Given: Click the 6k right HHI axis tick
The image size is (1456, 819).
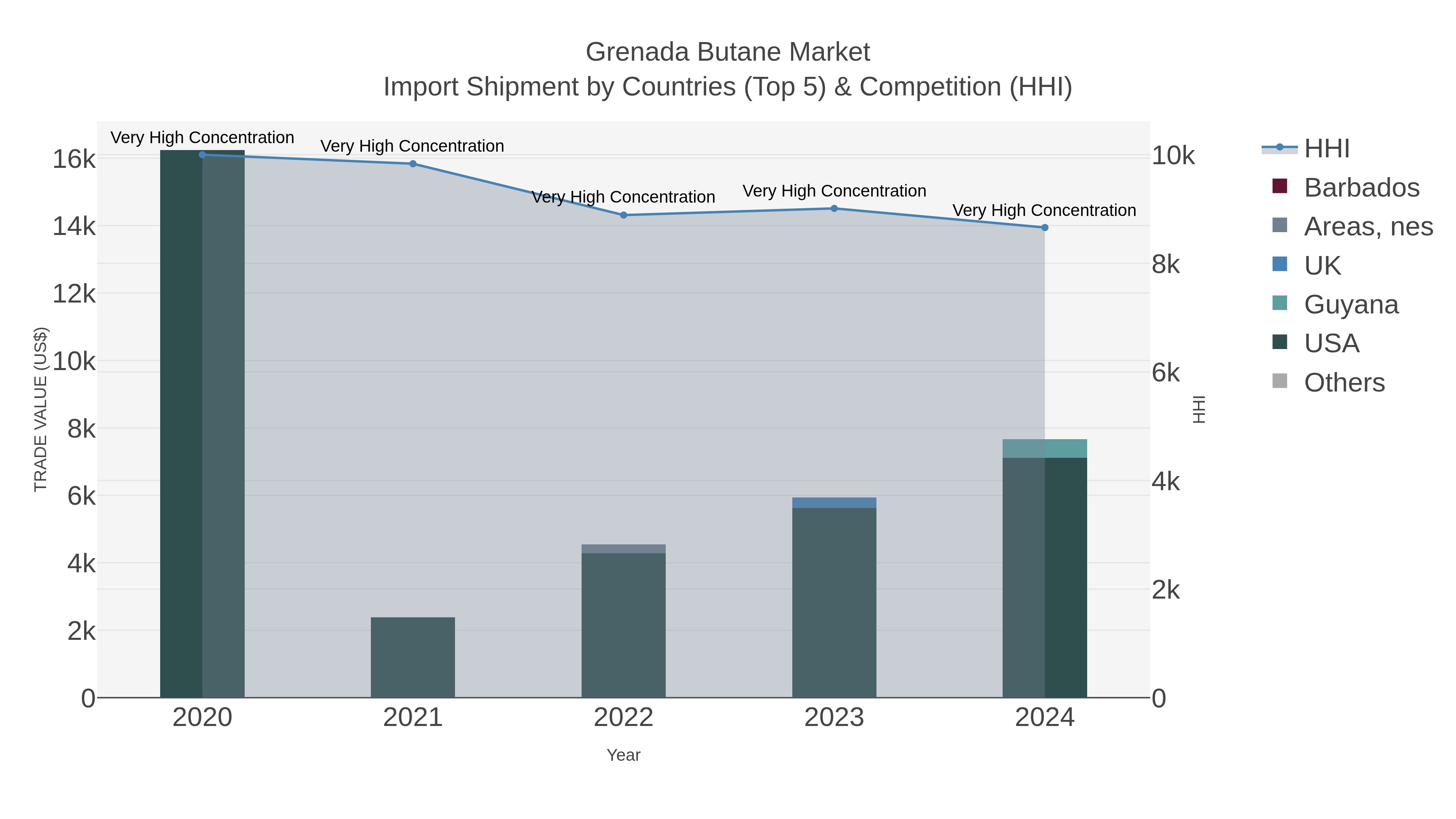Looking at the screenshot, I should [1166, 373].
